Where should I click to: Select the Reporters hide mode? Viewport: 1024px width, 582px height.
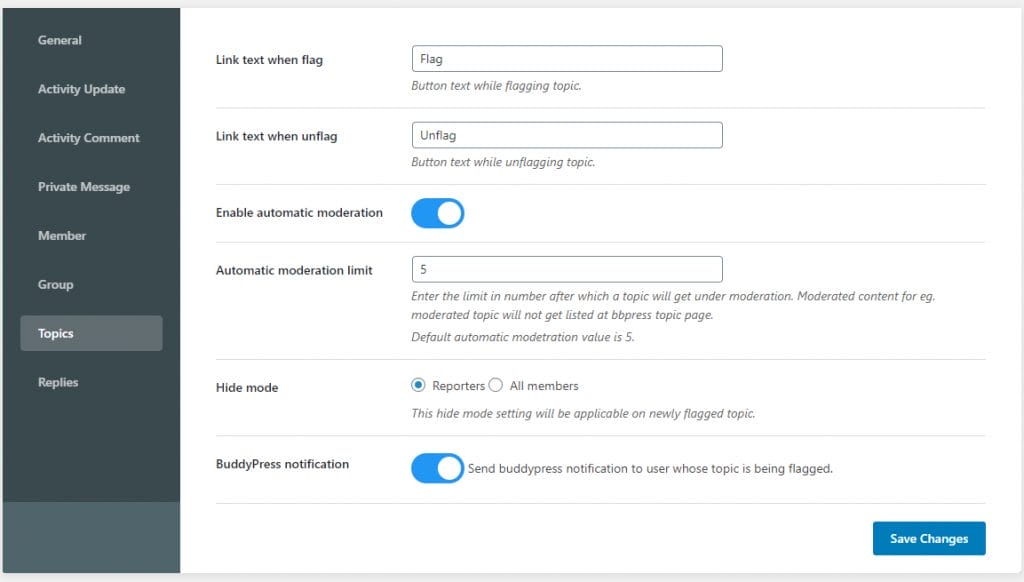[418, 386]
